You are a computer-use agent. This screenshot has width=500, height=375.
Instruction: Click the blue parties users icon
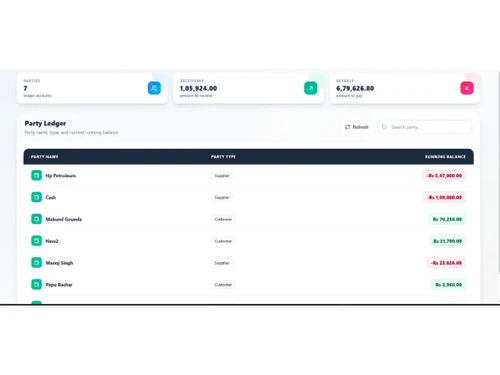tap(154, 88)
